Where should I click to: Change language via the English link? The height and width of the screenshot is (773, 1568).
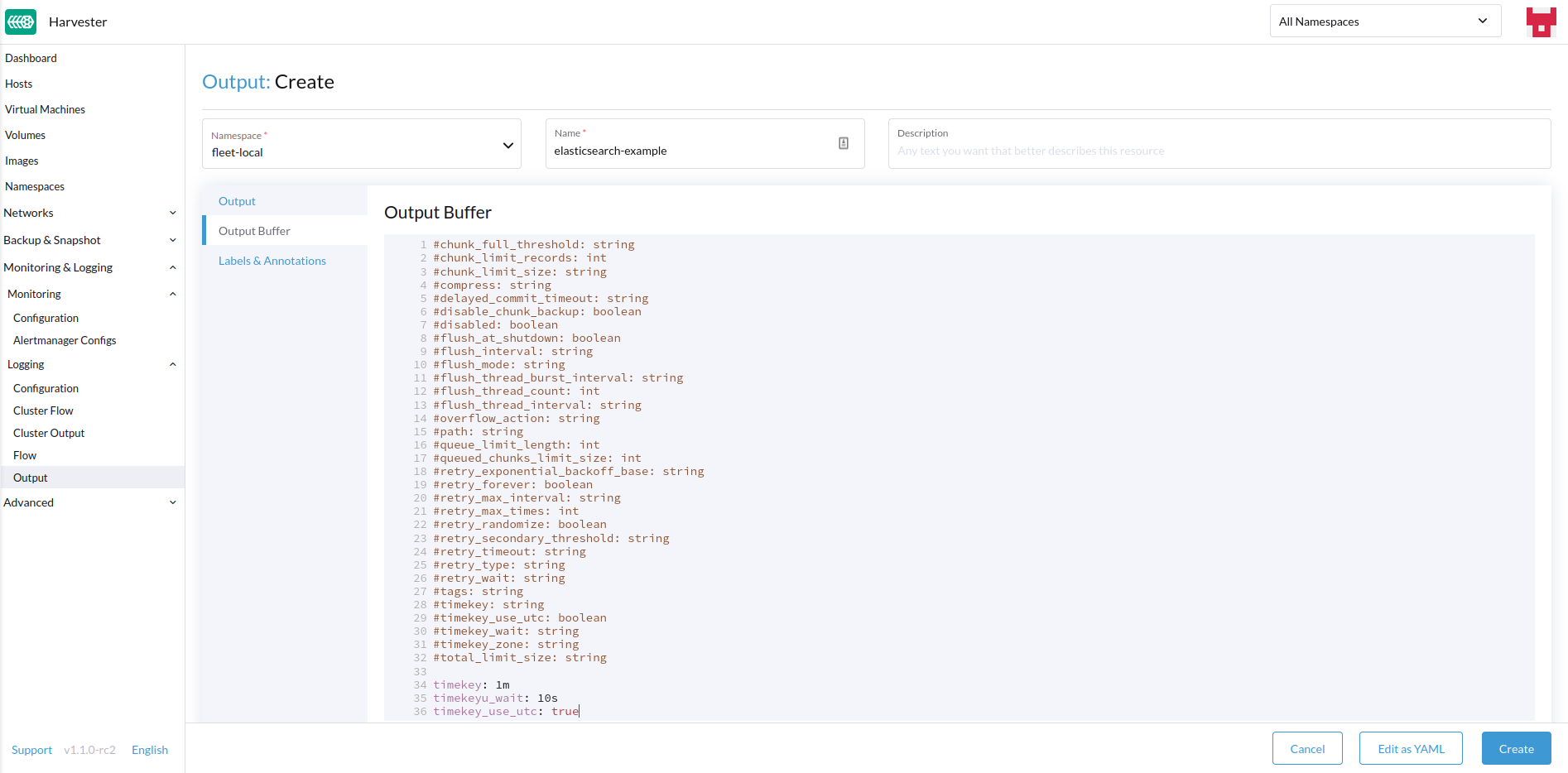[x=149, y=749]
